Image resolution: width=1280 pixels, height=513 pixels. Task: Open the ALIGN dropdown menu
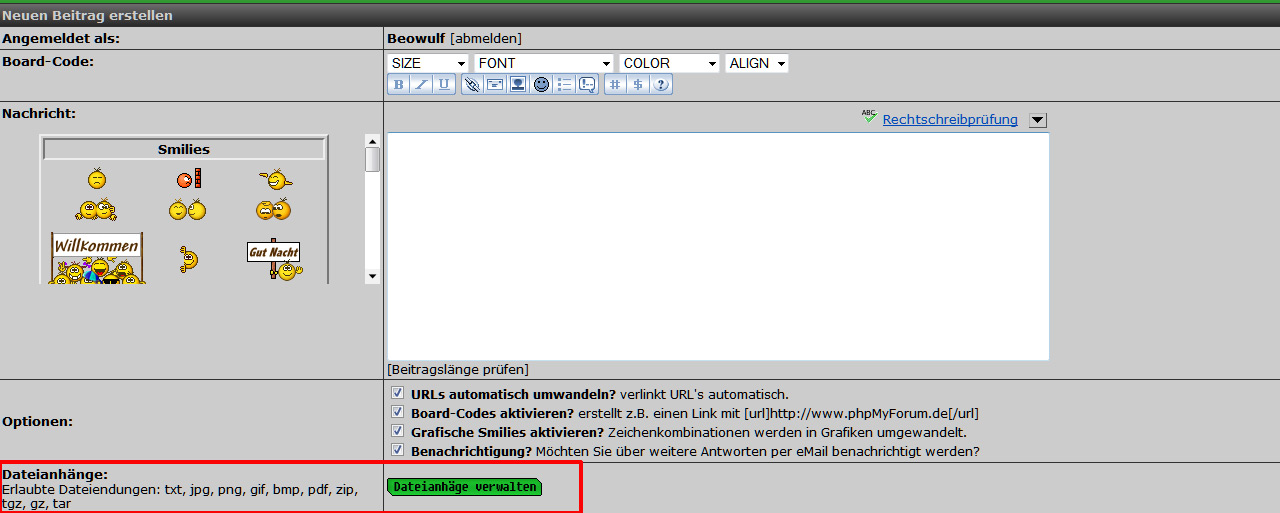point(757,63)
